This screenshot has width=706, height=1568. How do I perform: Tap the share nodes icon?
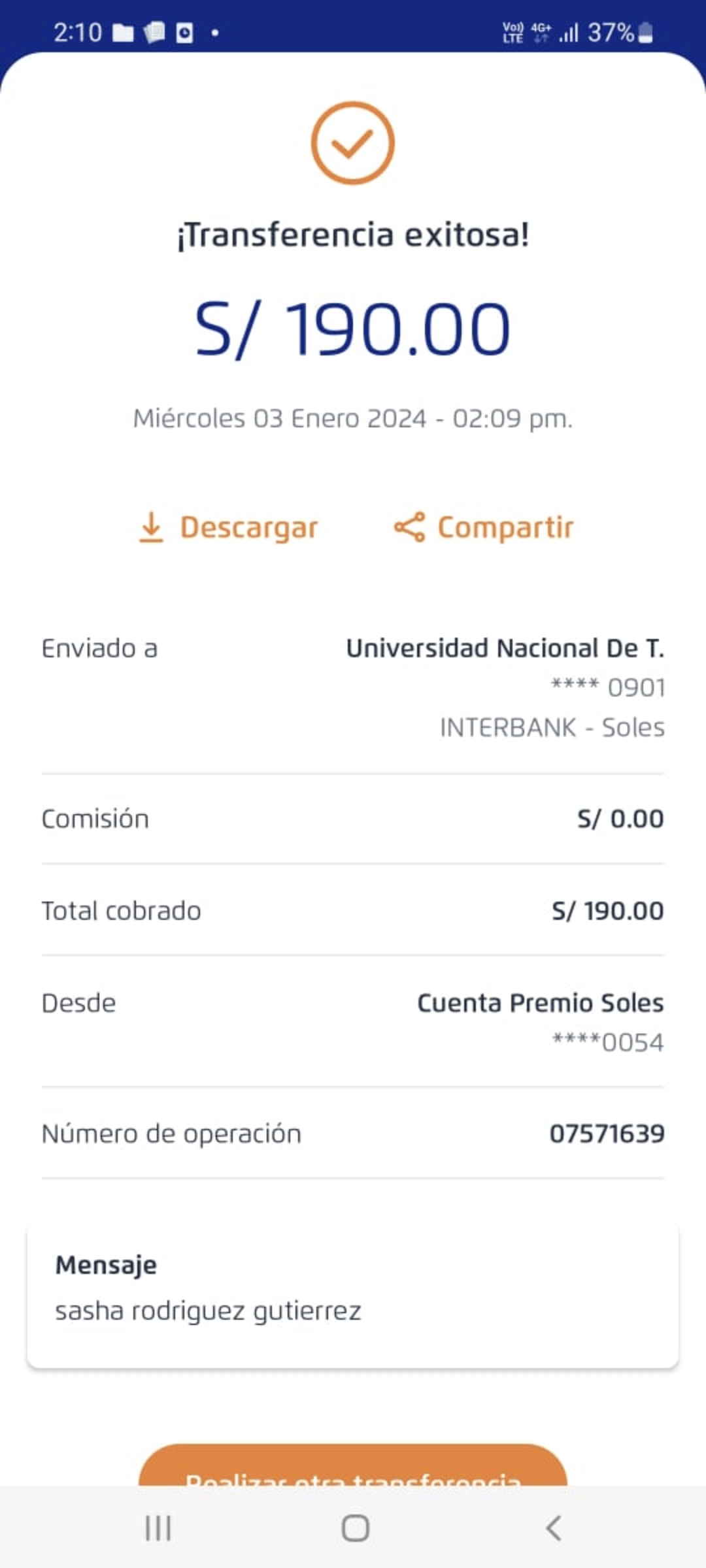coord(409,527)
